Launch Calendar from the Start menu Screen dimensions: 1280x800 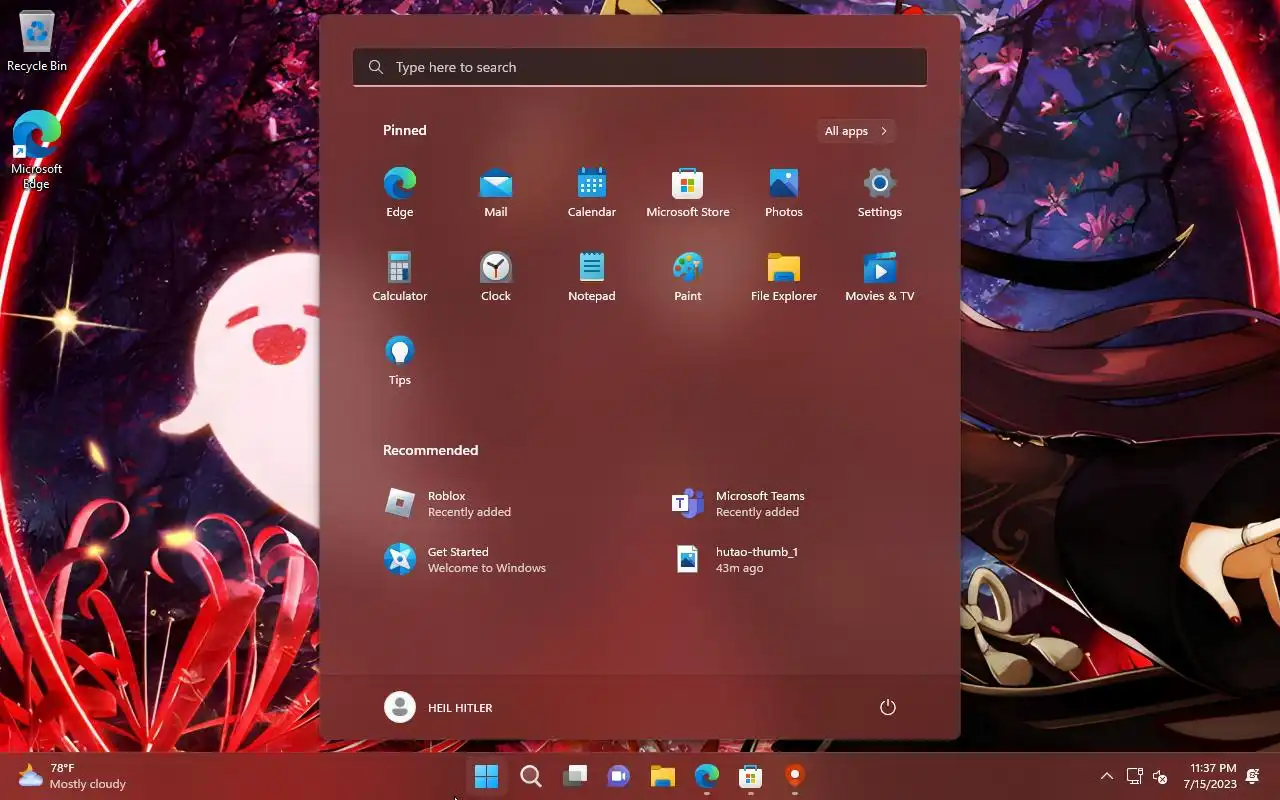[592, 193]
